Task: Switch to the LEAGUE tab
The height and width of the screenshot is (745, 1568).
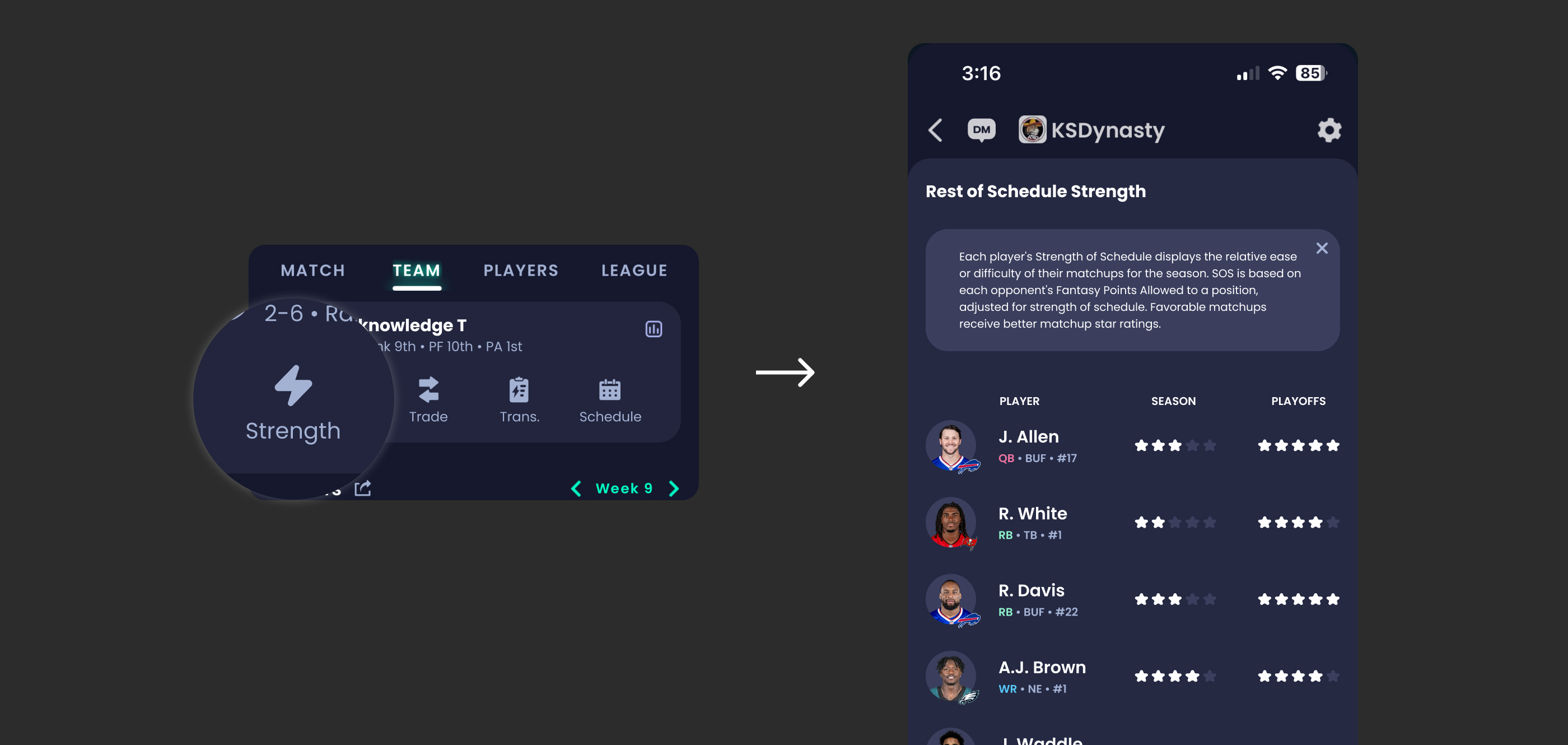Action: (634, 270)
